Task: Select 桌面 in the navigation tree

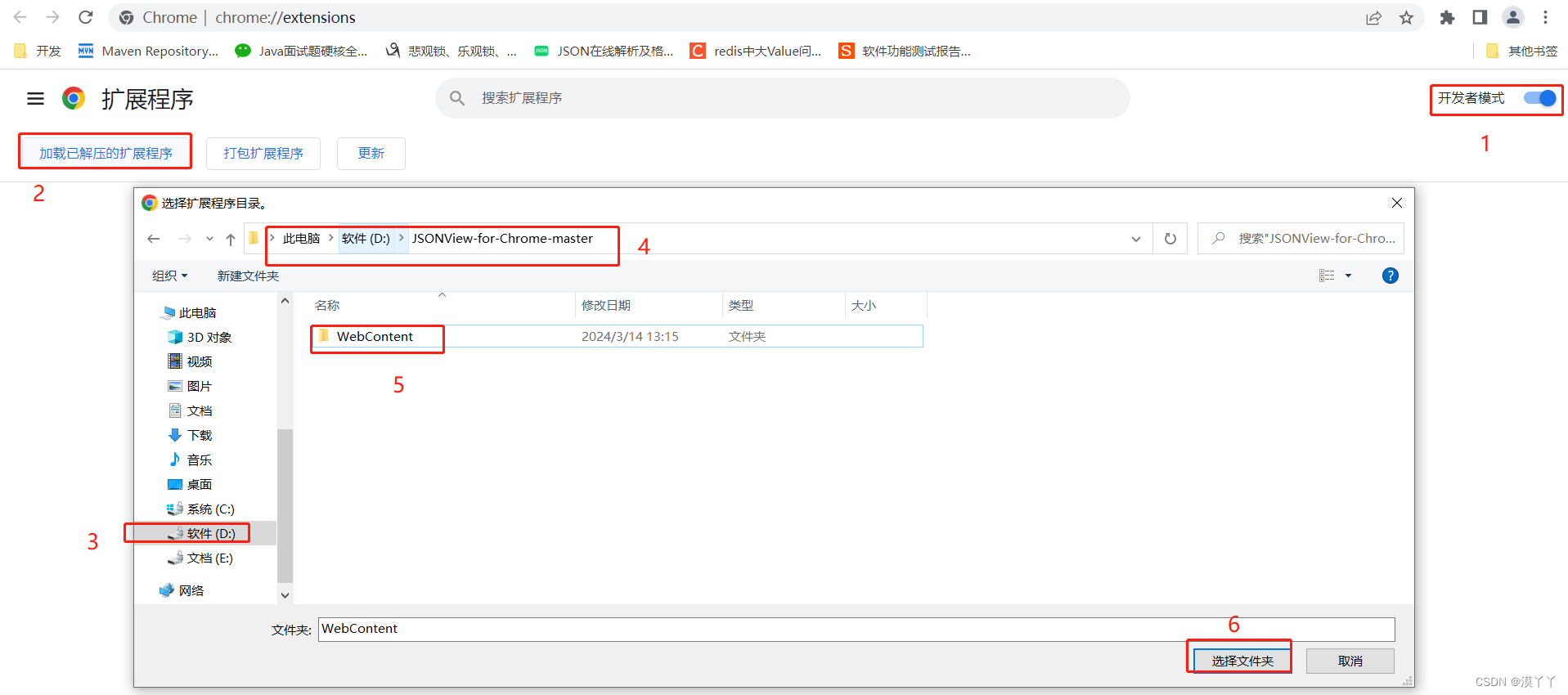Action: (199, 484)
